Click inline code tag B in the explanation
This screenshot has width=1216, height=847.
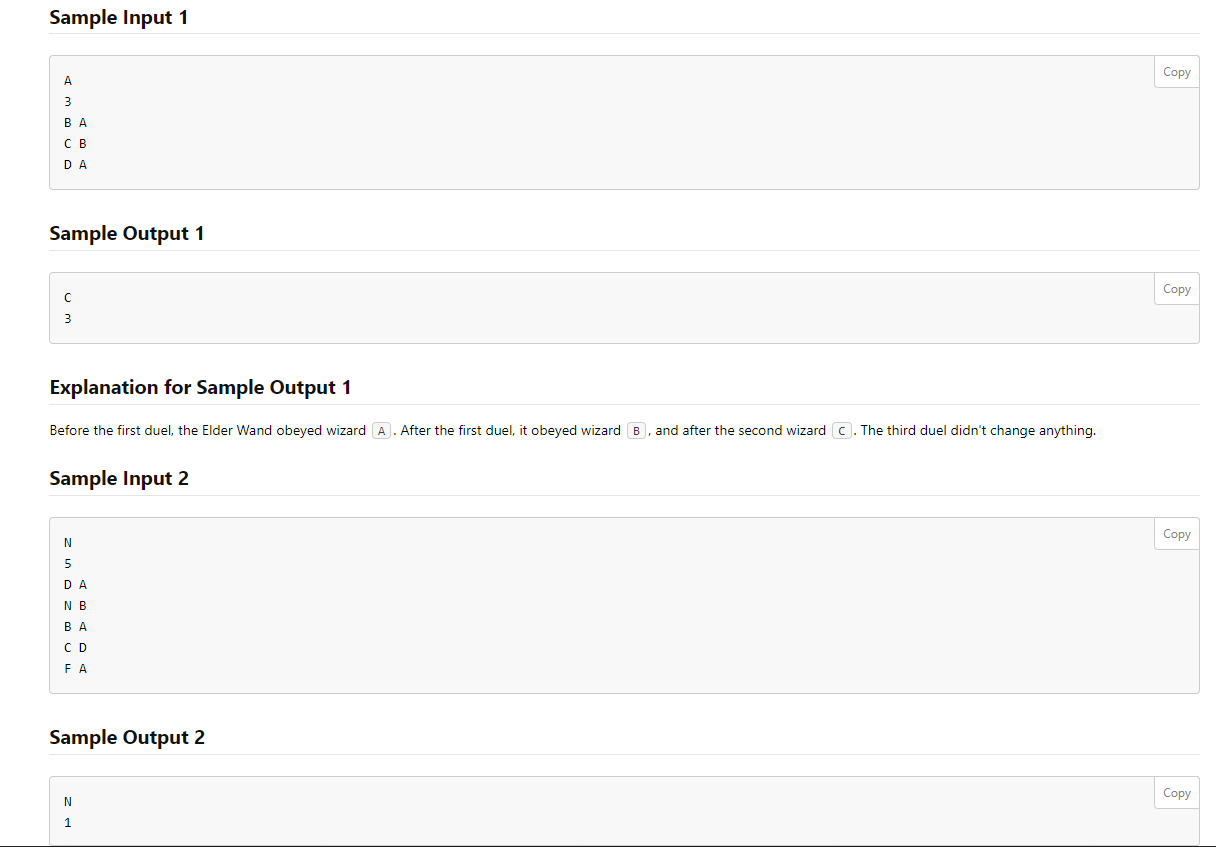636,431
